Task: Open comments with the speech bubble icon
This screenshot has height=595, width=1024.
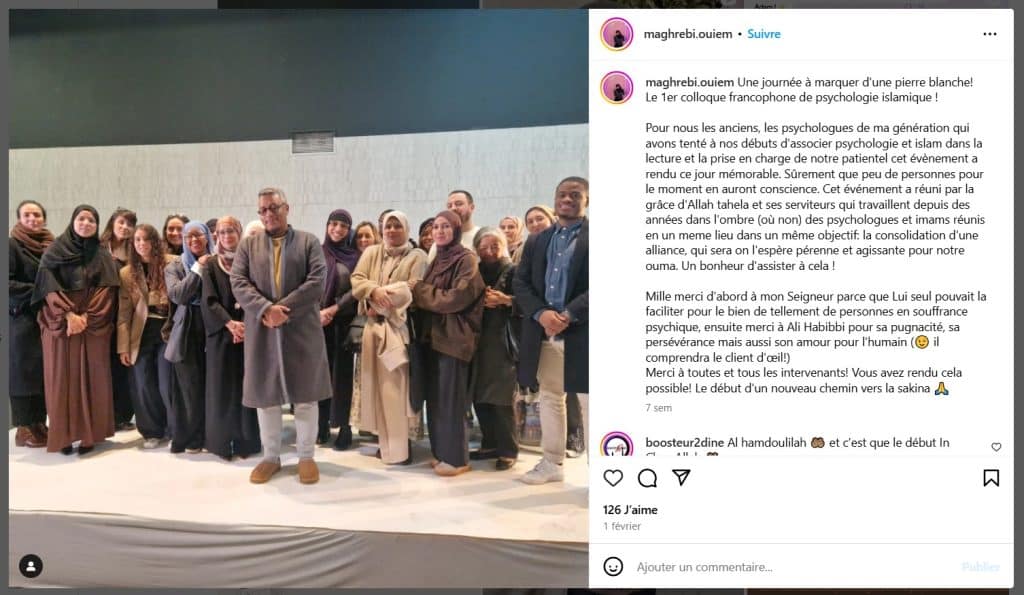Action: [647, 478]
